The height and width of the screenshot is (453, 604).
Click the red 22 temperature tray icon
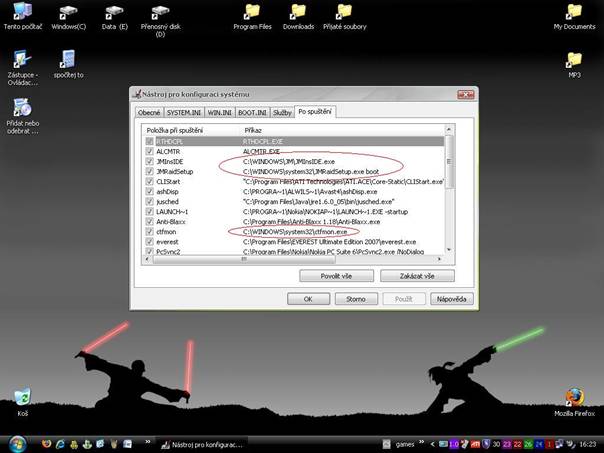(x=517, y=445)
